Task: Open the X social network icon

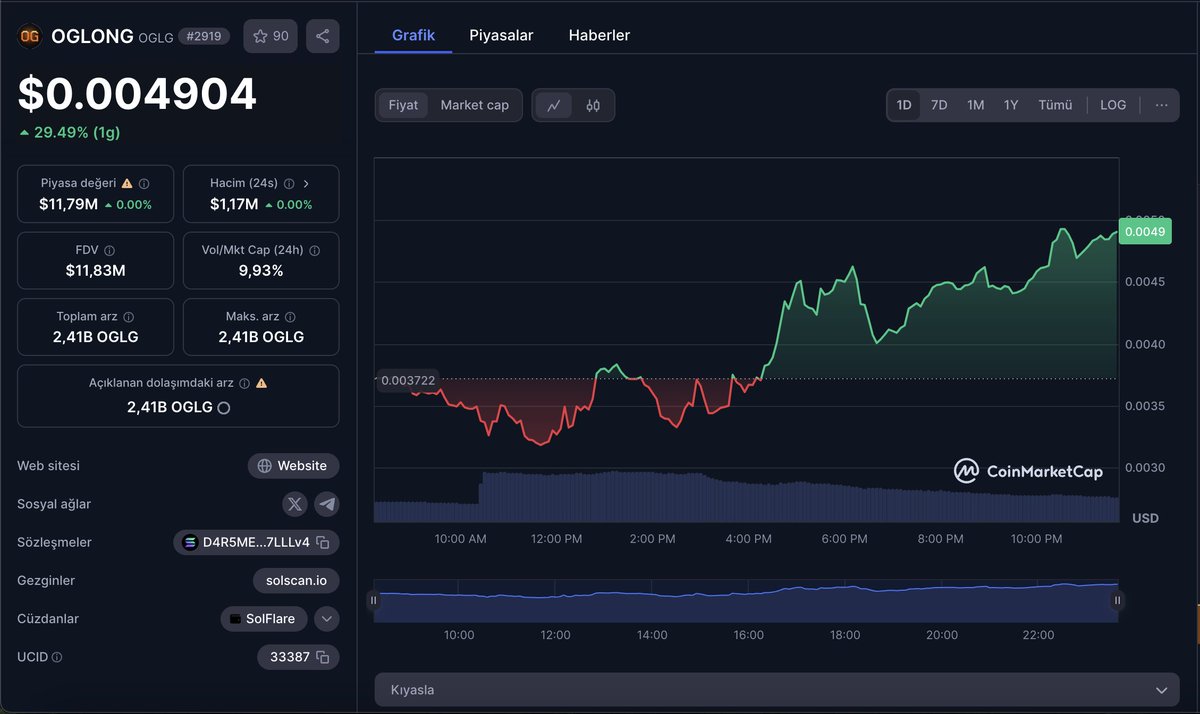Action: tap(295, 504)
